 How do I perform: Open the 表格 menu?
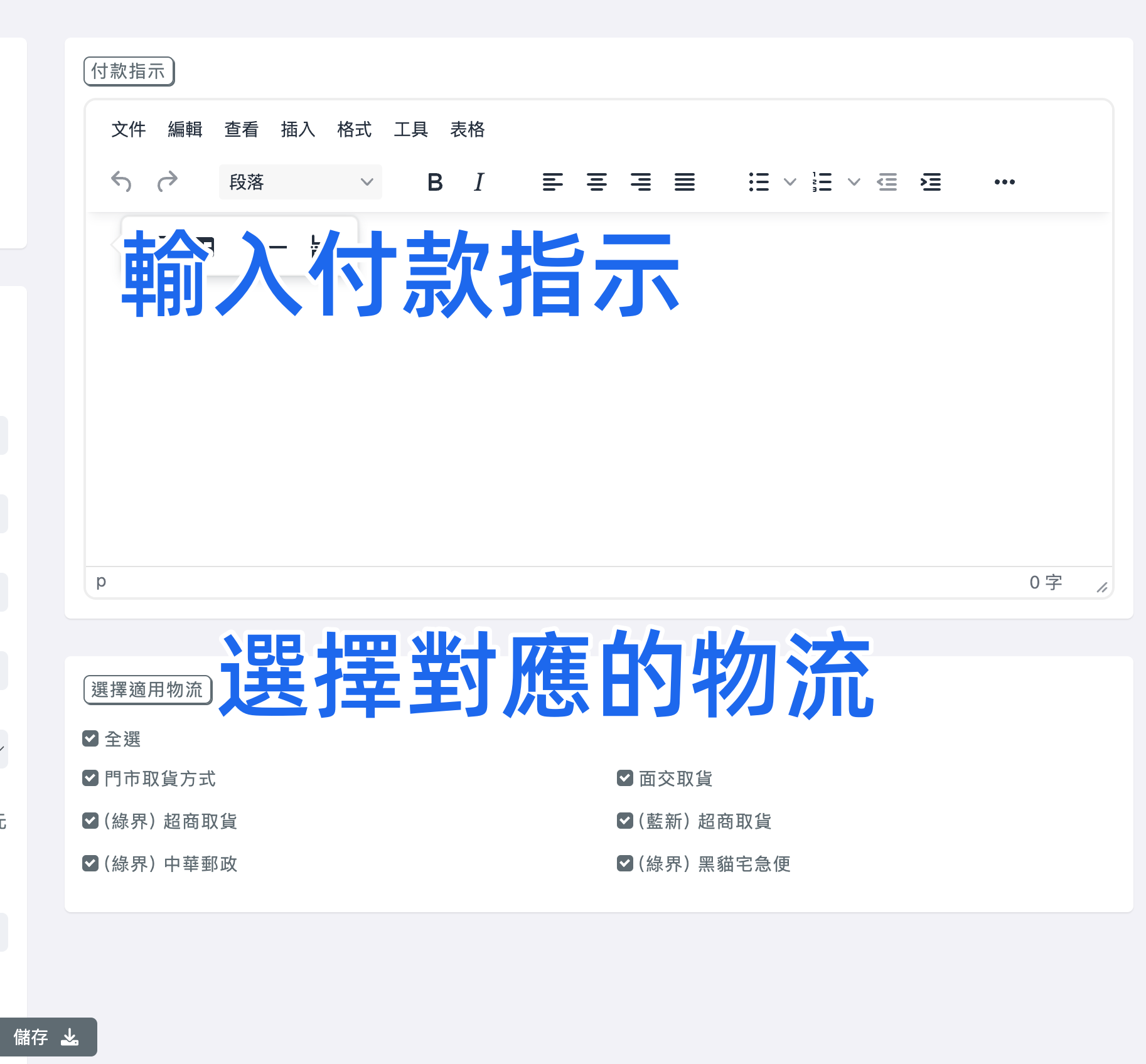(x=467, y=129)
